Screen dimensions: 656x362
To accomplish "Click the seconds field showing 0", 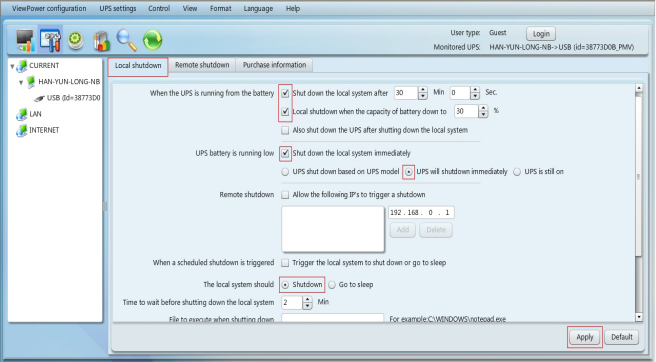I will pyautogui.click(x=460, y=93).
